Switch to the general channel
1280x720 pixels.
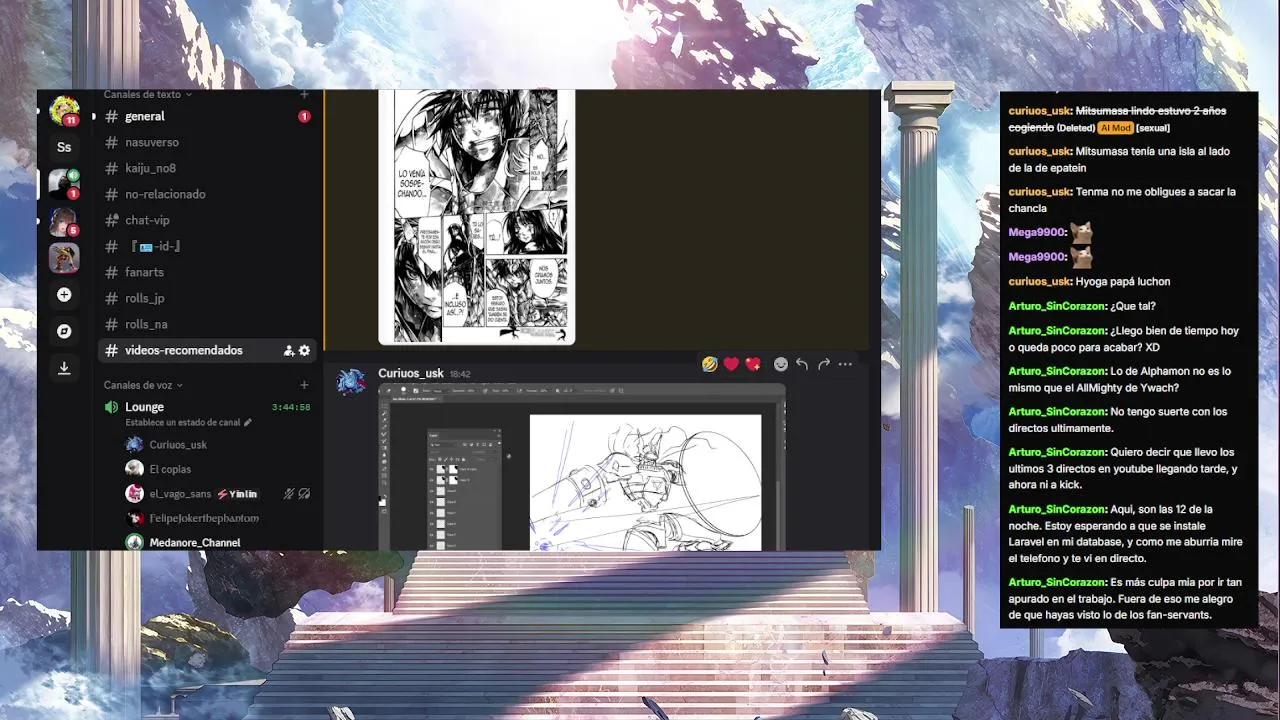click(x=207, y=117)
